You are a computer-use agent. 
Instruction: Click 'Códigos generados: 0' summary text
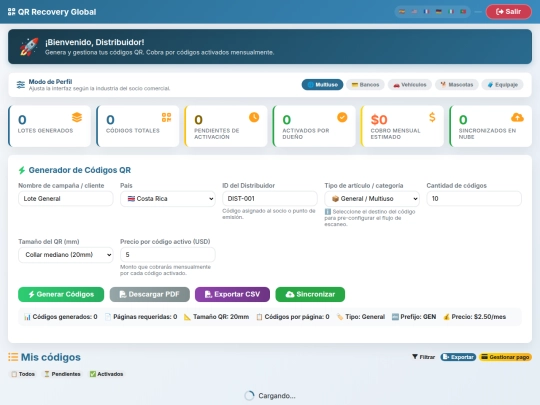[x=61, y=317]
